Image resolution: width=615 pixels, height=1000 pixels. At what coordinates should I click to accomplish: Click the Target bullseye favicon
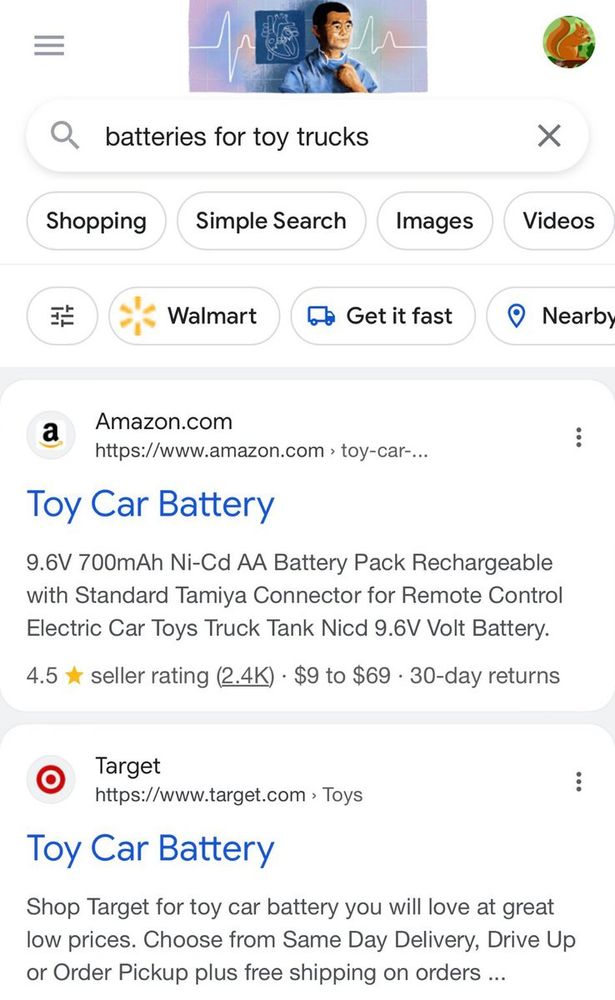[x=50, y=780]
